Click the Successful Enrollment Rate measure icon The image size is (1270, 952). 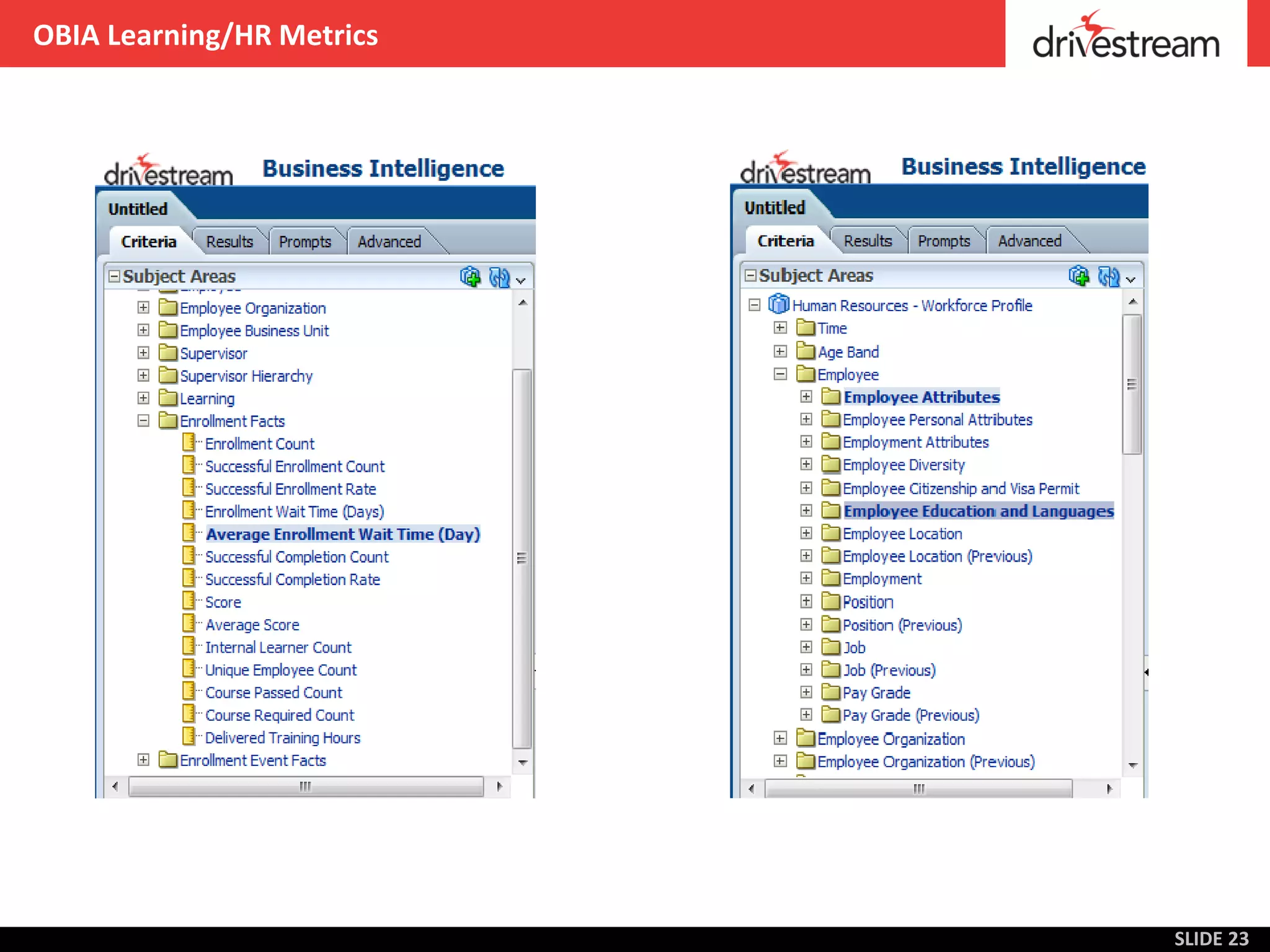(190, 488)
